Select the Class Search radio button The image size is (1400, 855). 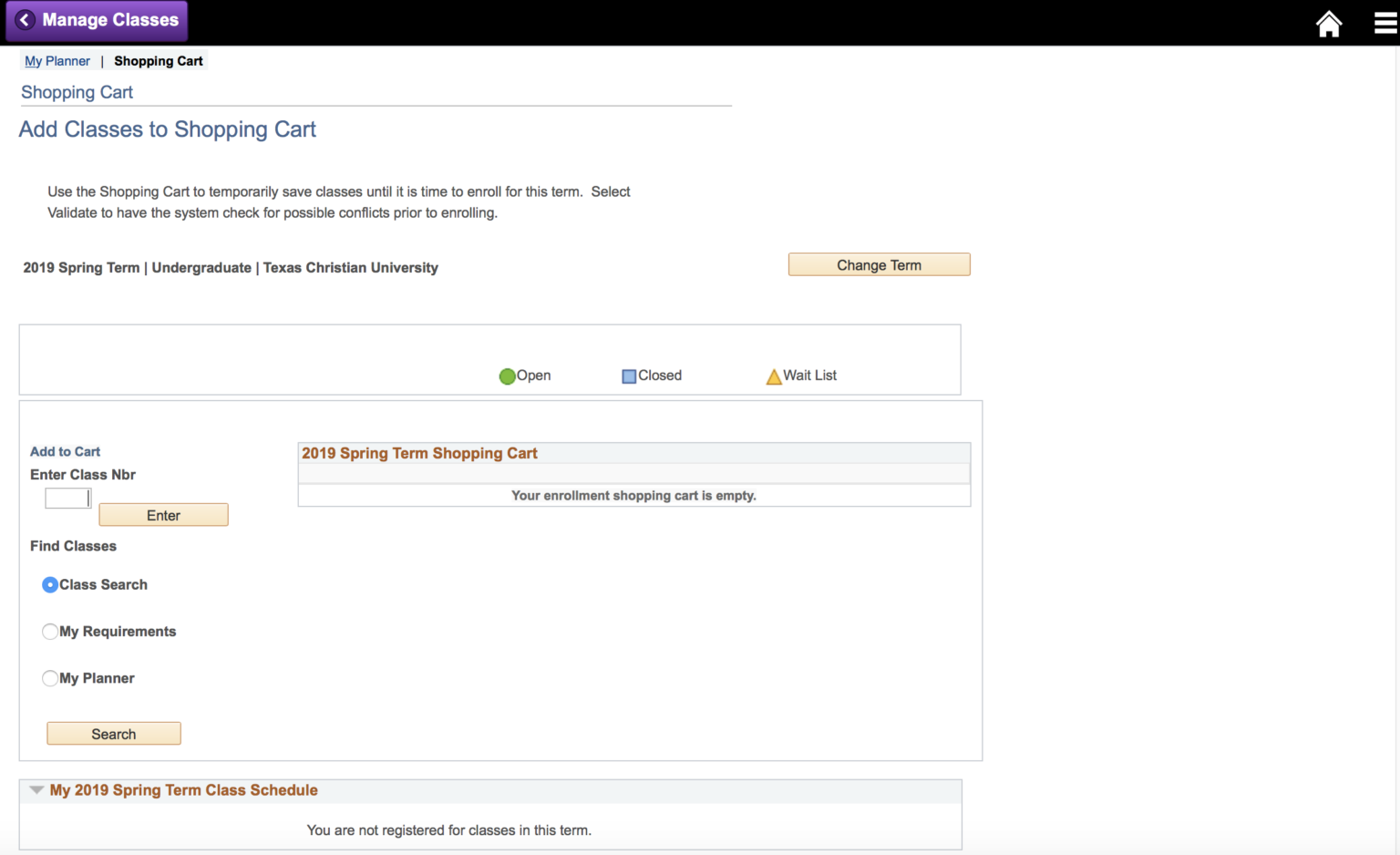50,585
